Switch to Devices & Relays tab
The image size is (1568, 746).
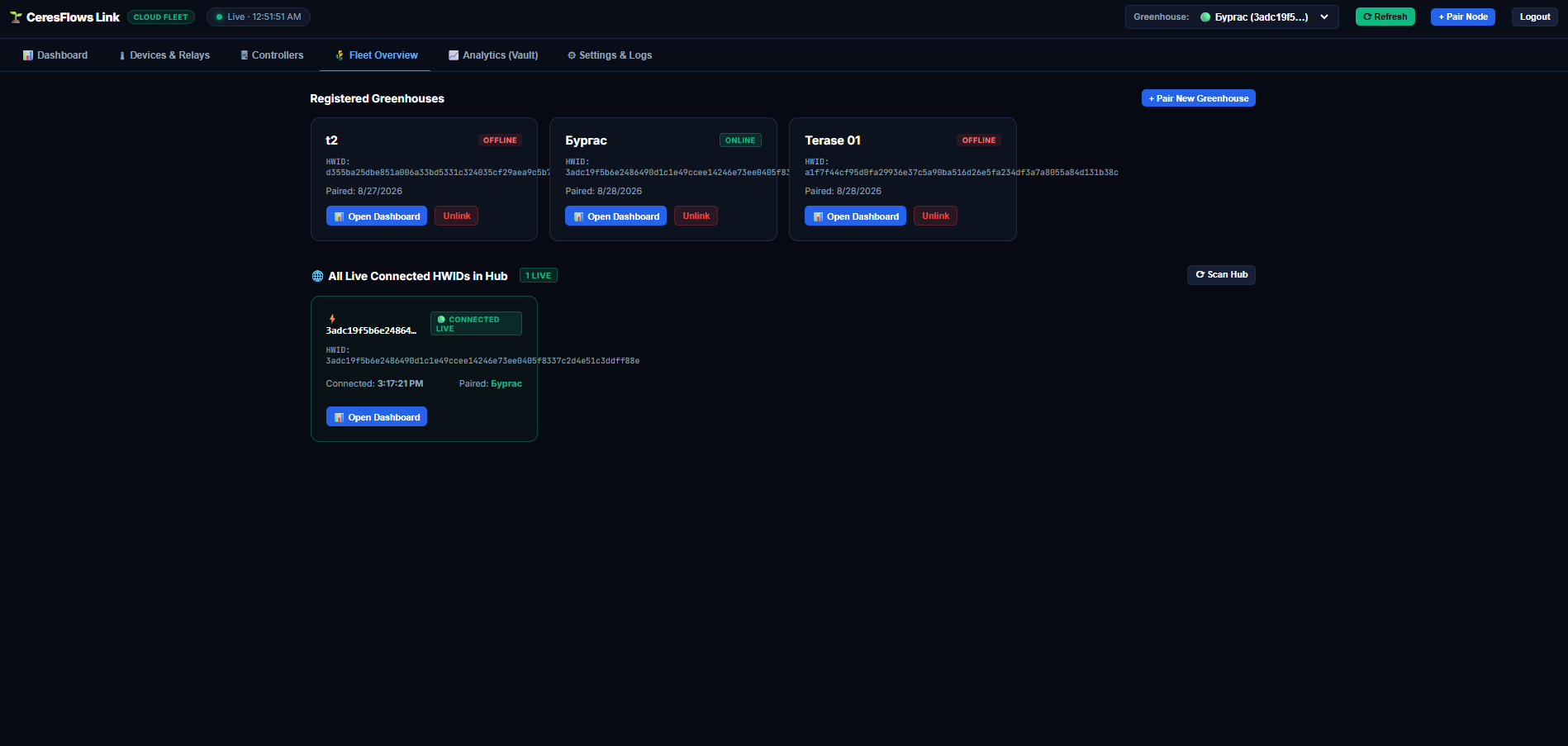coord(164,55)
